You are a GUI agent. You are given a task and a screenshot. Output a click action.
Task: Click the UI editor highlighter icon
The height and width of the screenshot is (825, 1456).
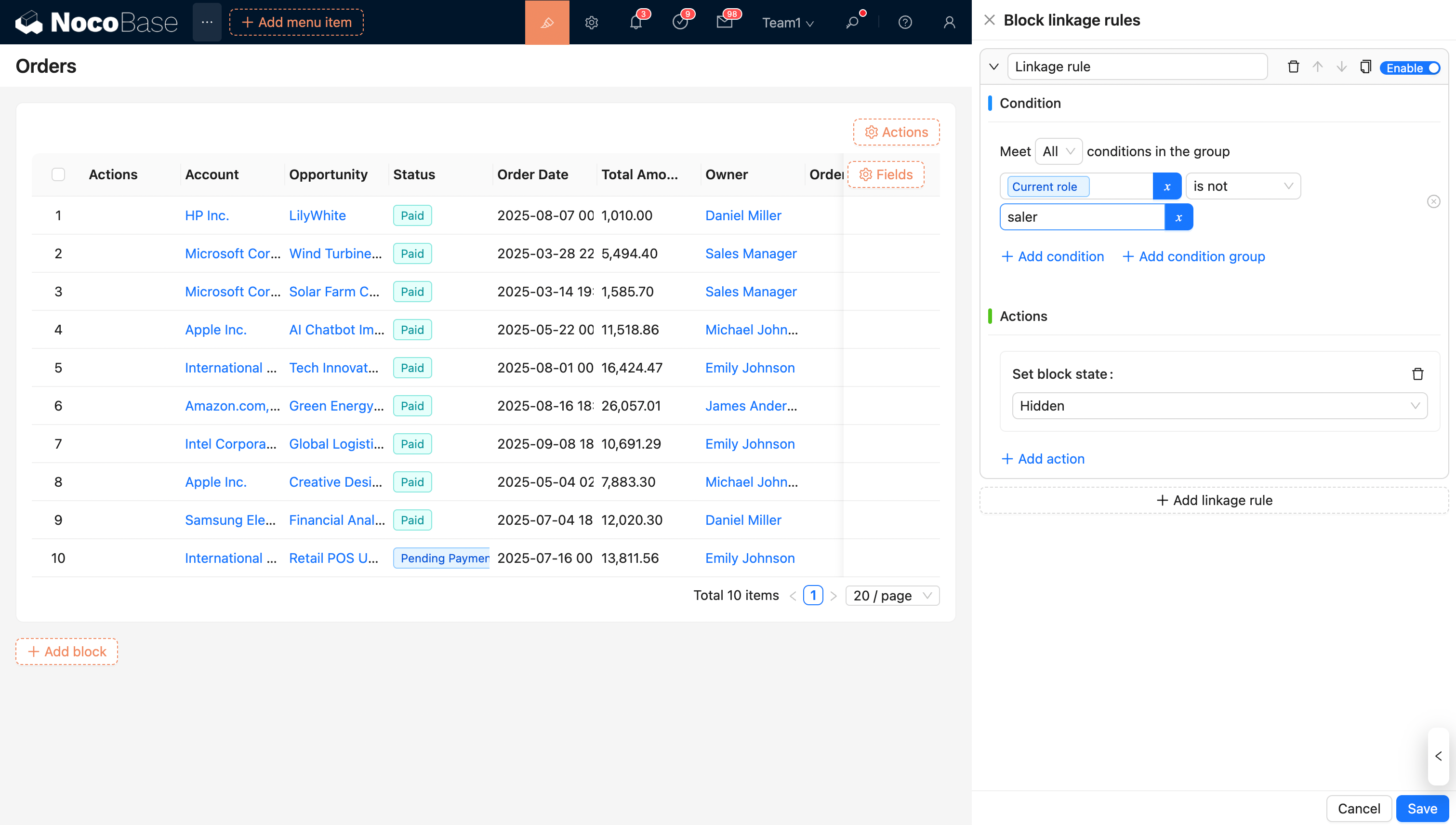point(547,23)
